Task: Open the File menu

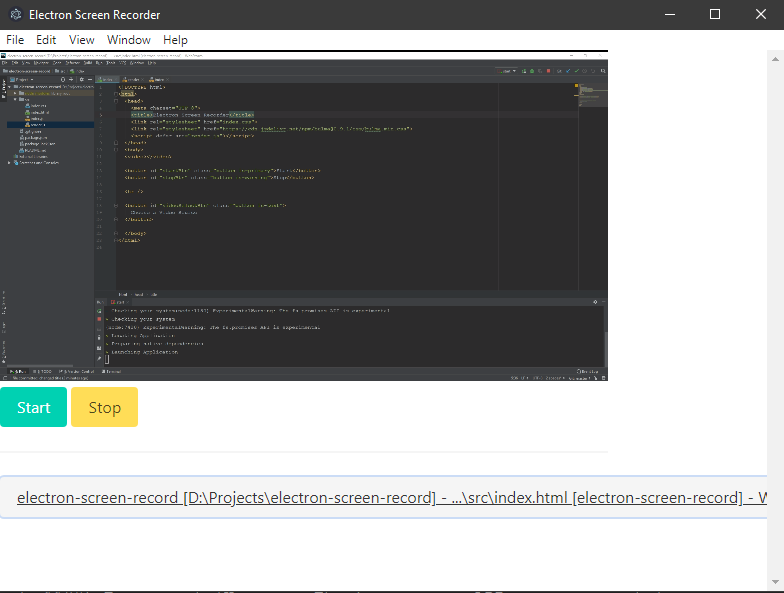Action: click(x=15, y=40)
